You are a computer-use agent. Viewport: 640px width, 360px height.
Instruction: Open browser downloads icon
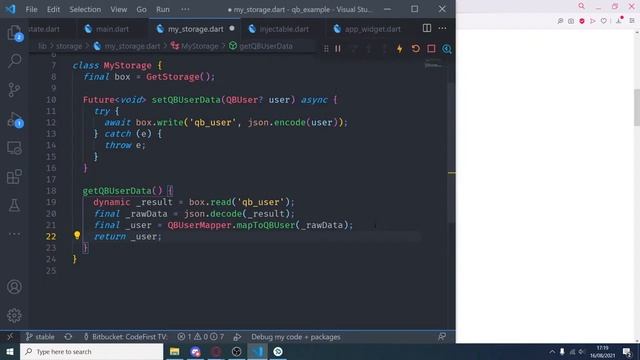pos(619,20)
